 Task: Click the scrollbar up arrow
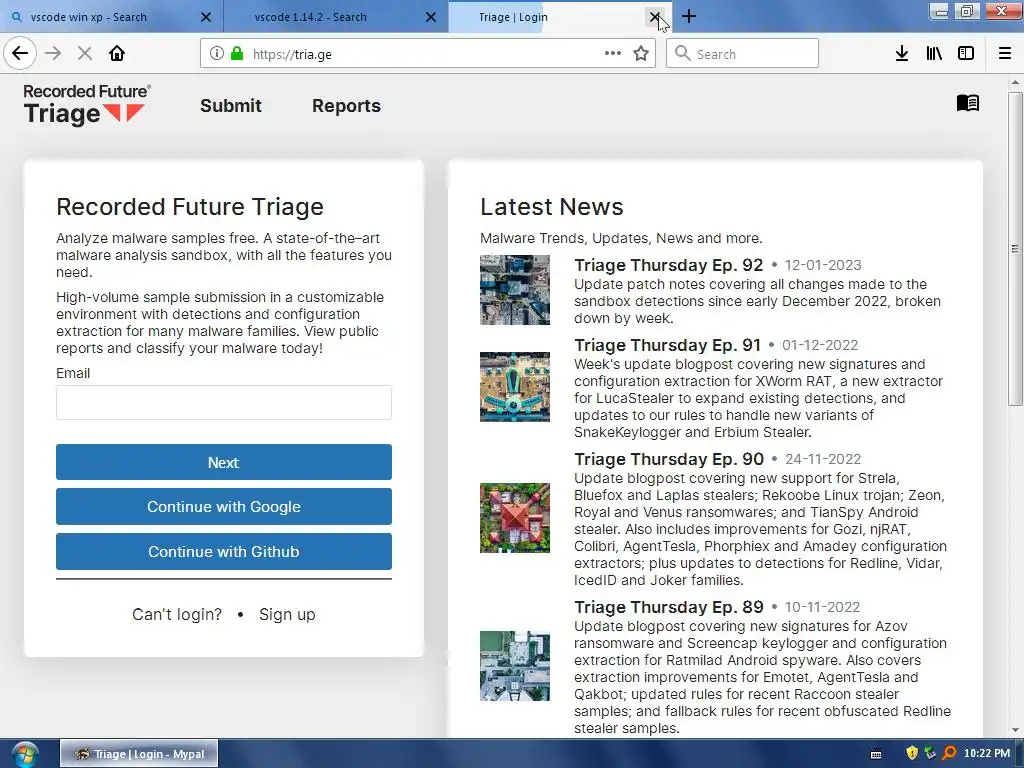[x=1014, y=83]
